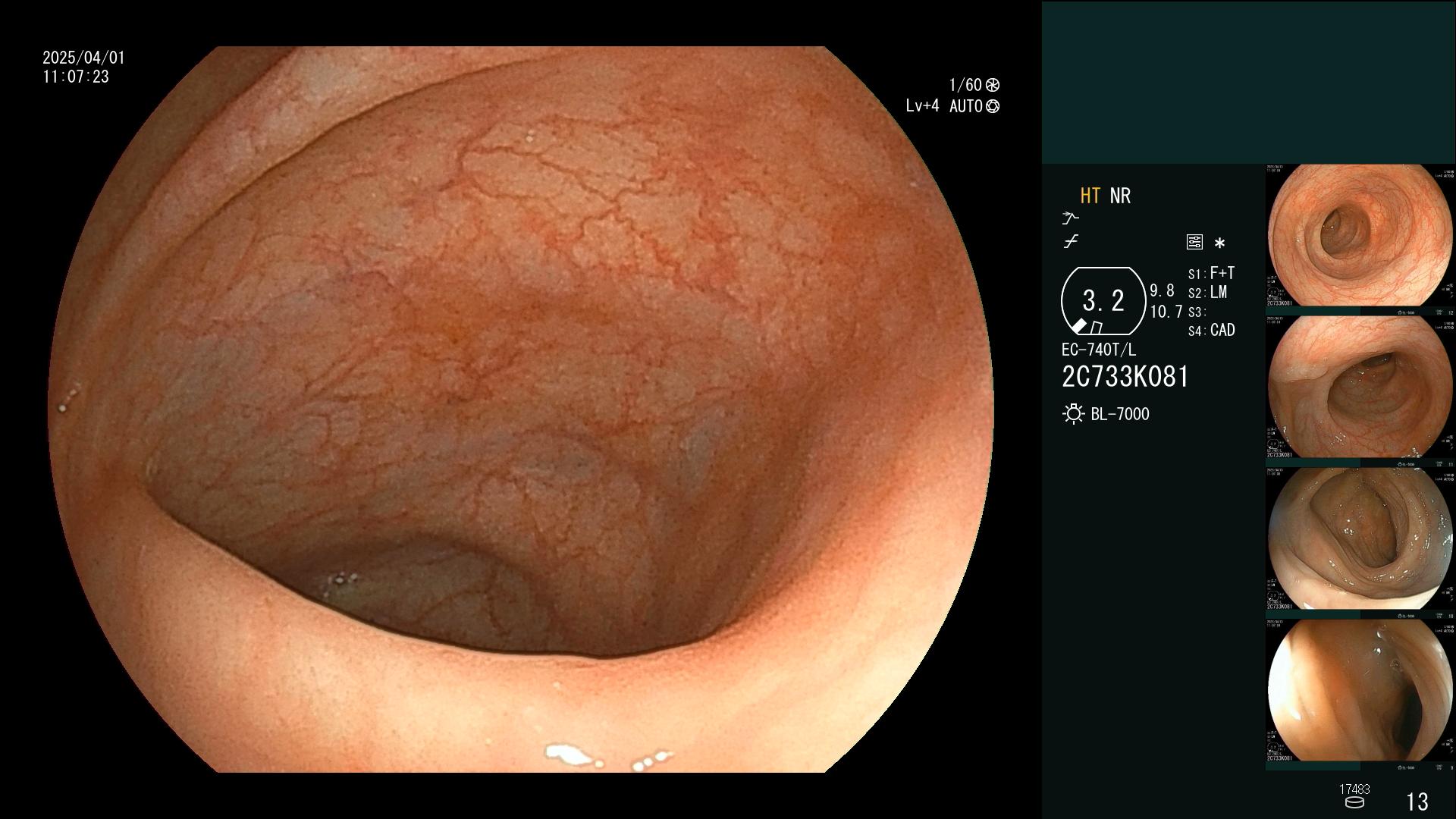Image resolution: width=1456 pixels, height=819 pixels.
Task: Click the HT mode label
Action: tap(1090, 196)
